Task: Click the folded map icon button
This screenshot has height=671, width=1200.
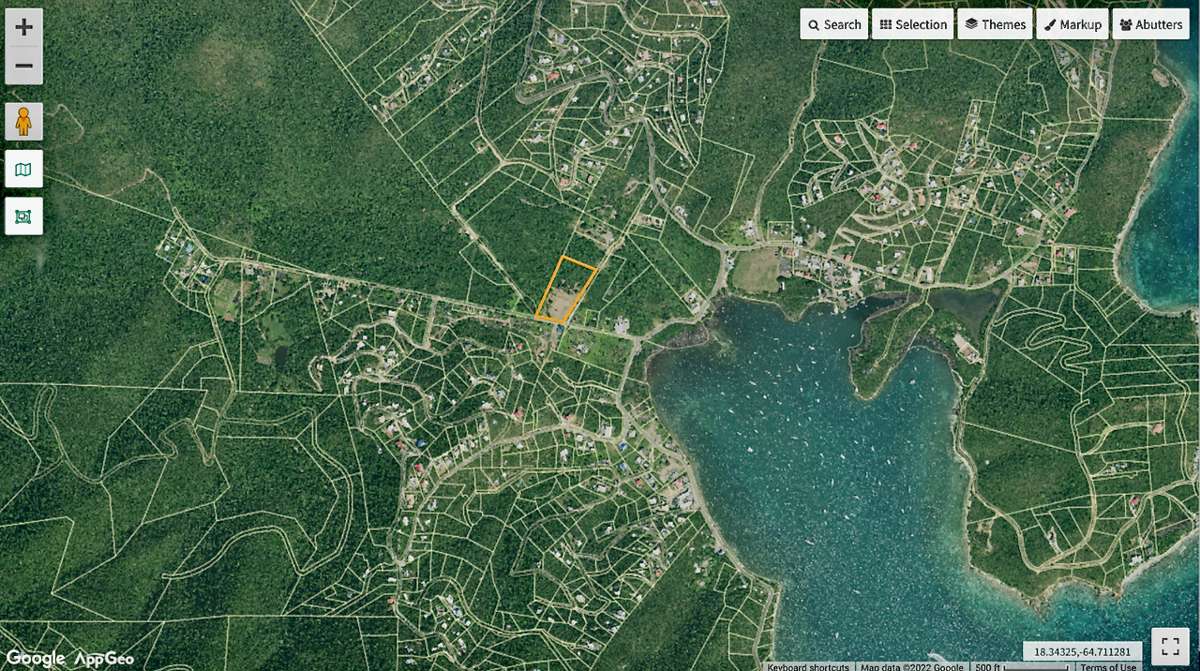Action: 24,169
